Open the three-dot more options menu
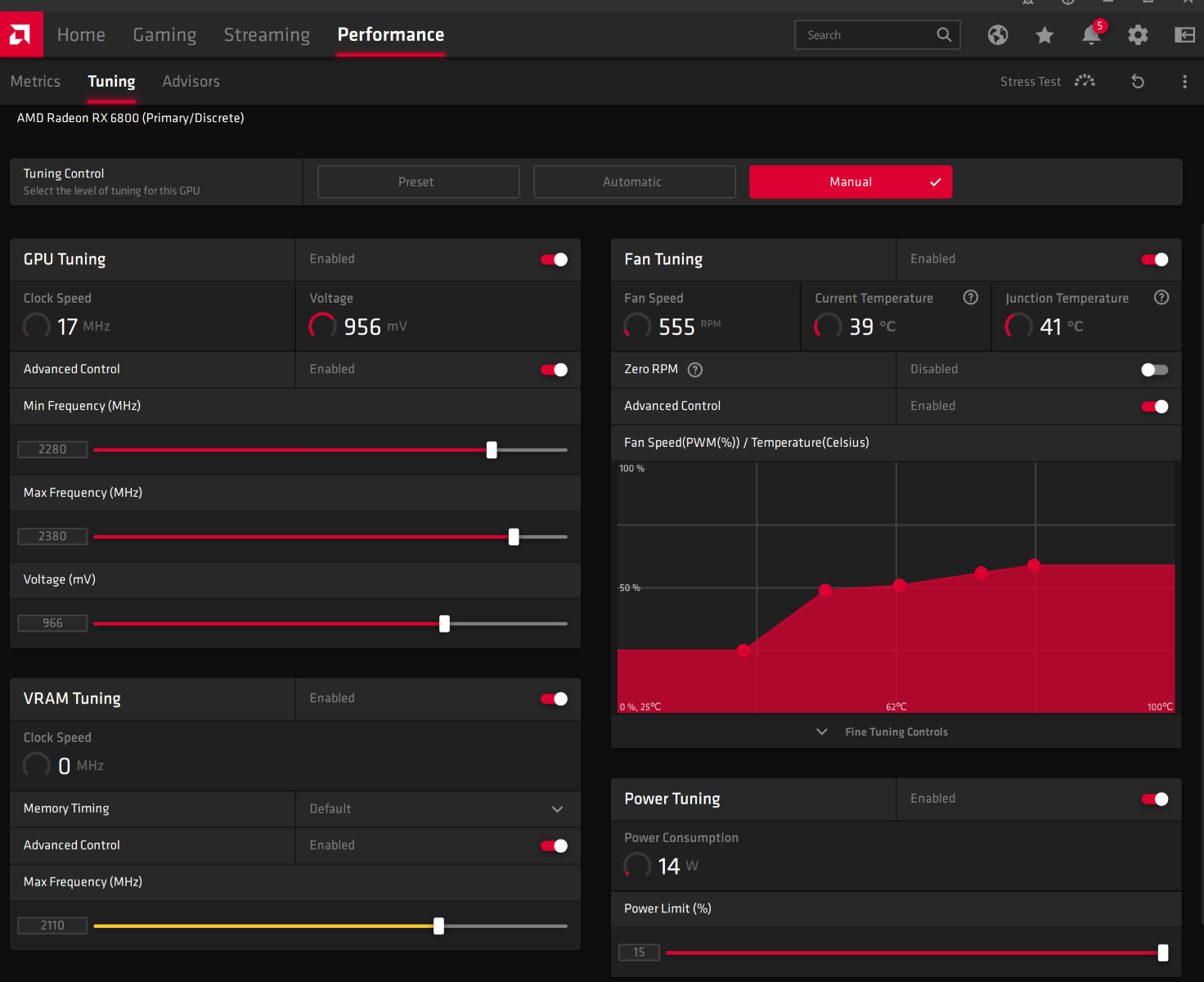1204x982 pixels. click(1184, 81)
